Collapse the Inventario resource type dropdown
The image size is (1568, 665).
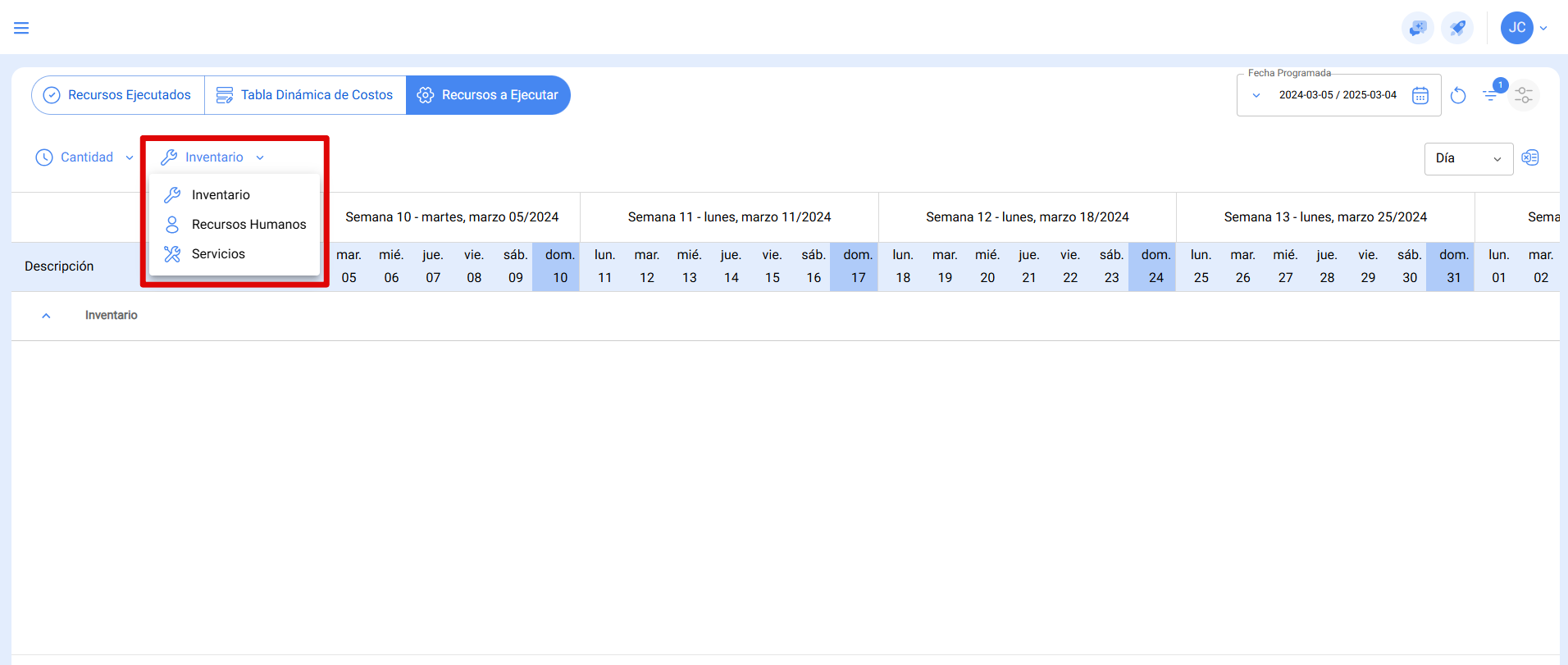pyautogui.click(x=213, y=157)
